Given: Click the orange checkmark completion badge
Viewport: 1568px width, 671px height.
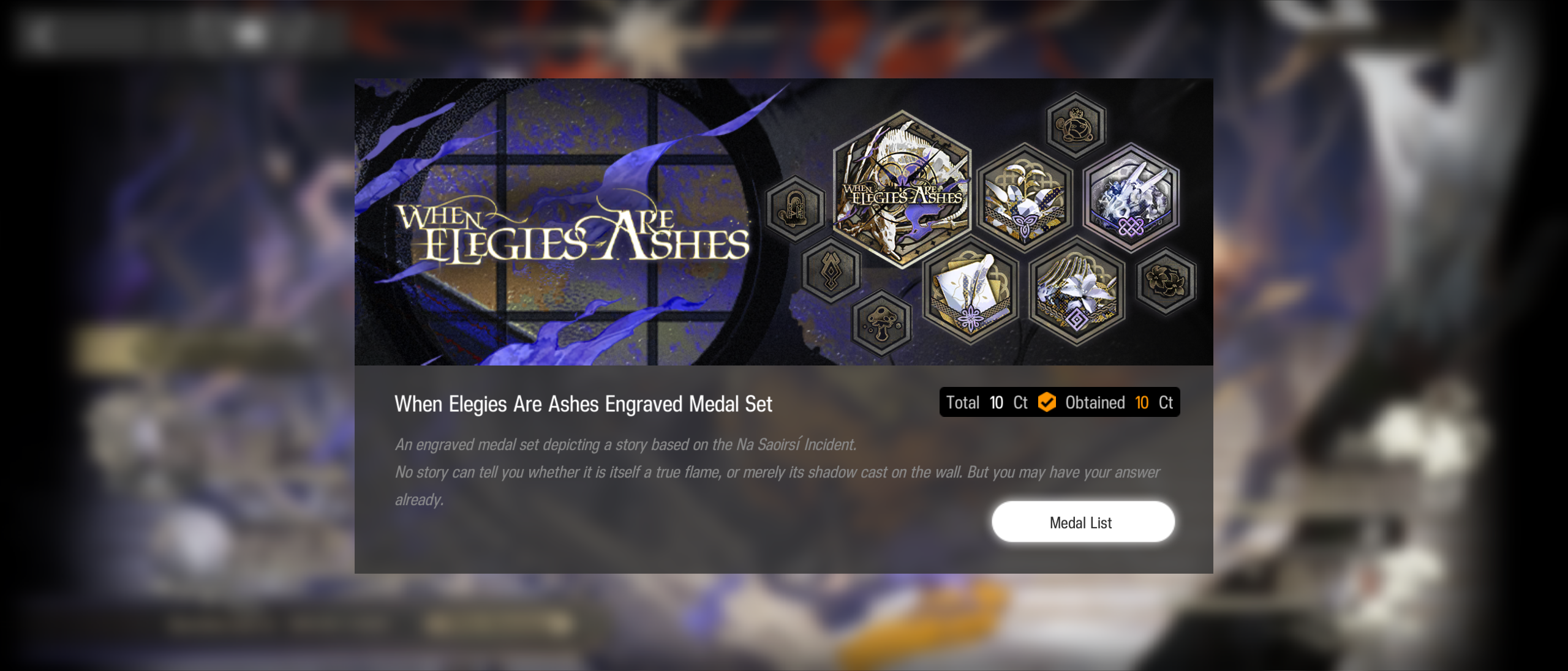Looking at the screenshot, I should (x=1047, y=402).
